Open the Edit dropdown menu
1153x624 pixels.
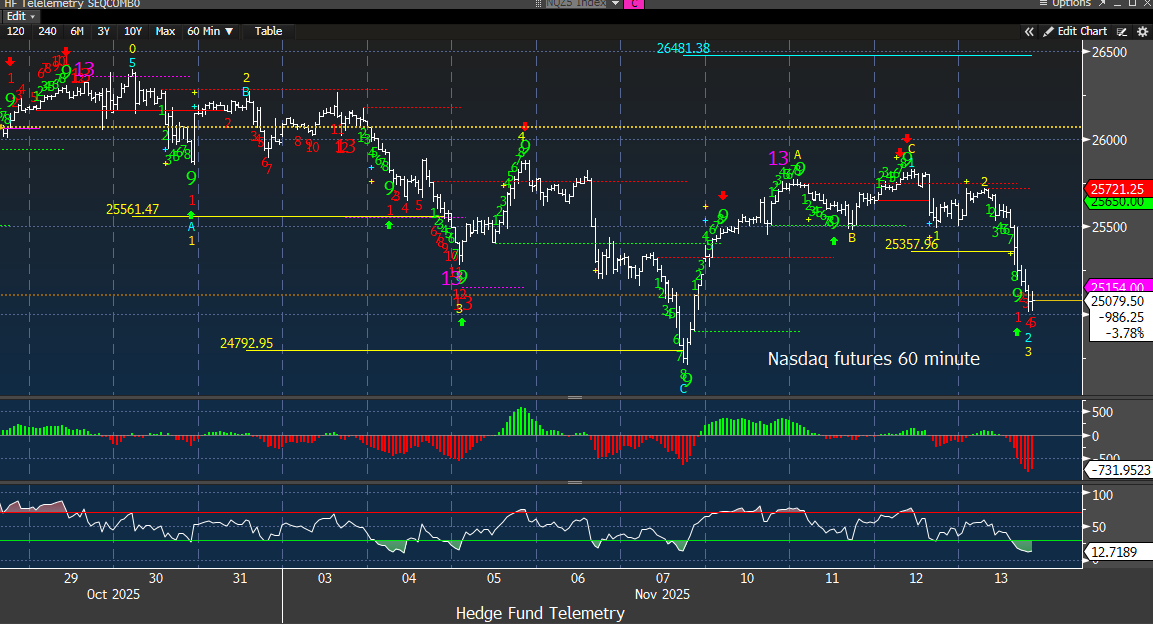click(x=21, y=17)
